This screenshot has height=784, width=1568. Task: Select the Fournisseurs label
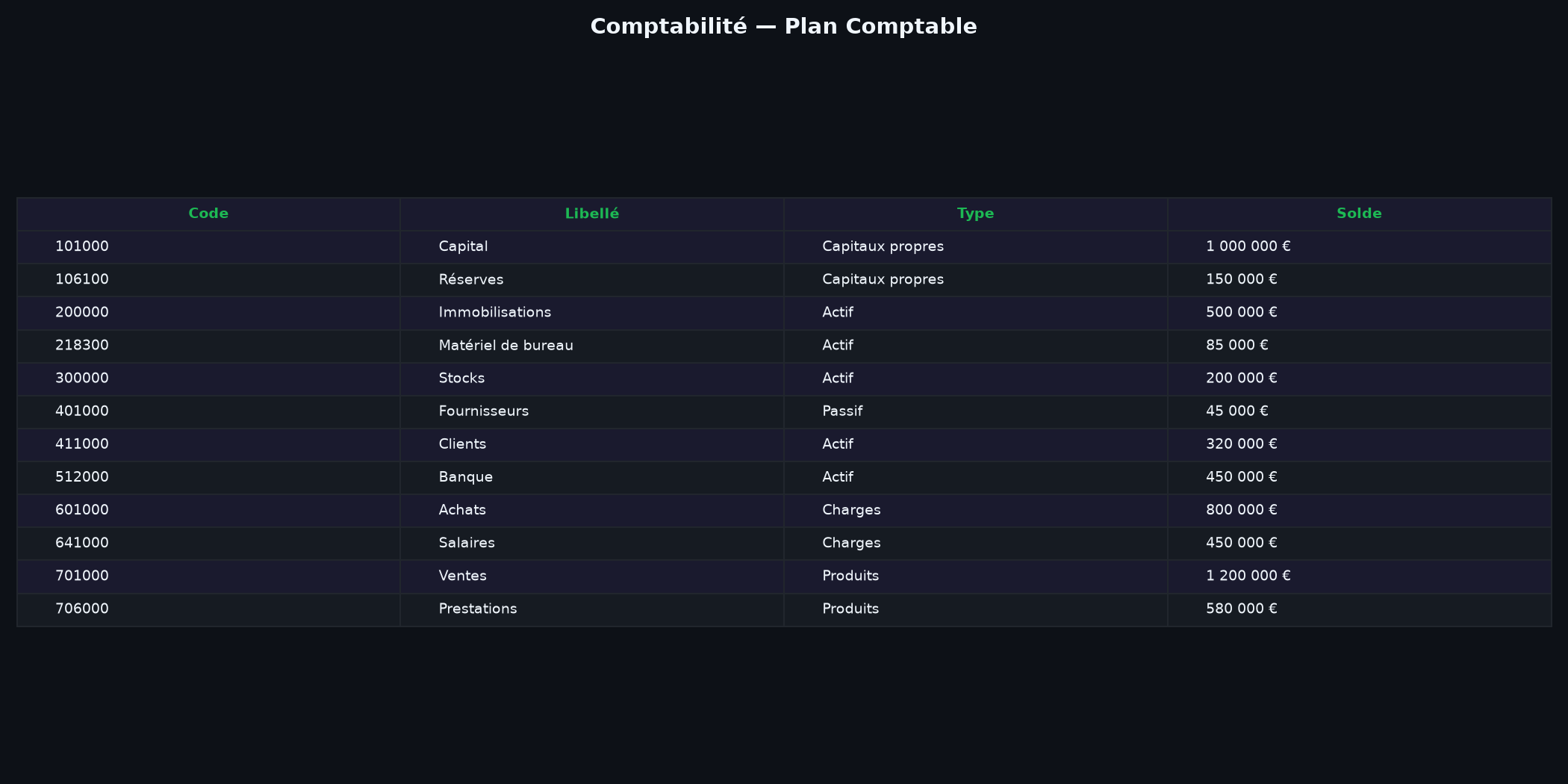coord(484,411)
